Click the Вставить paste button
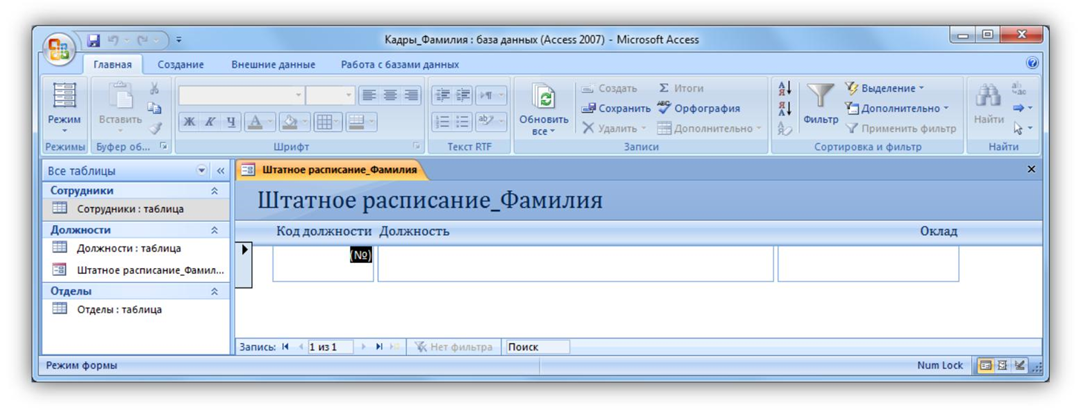Viewport: 1081px width, 410px height. (x=120, y=108)
